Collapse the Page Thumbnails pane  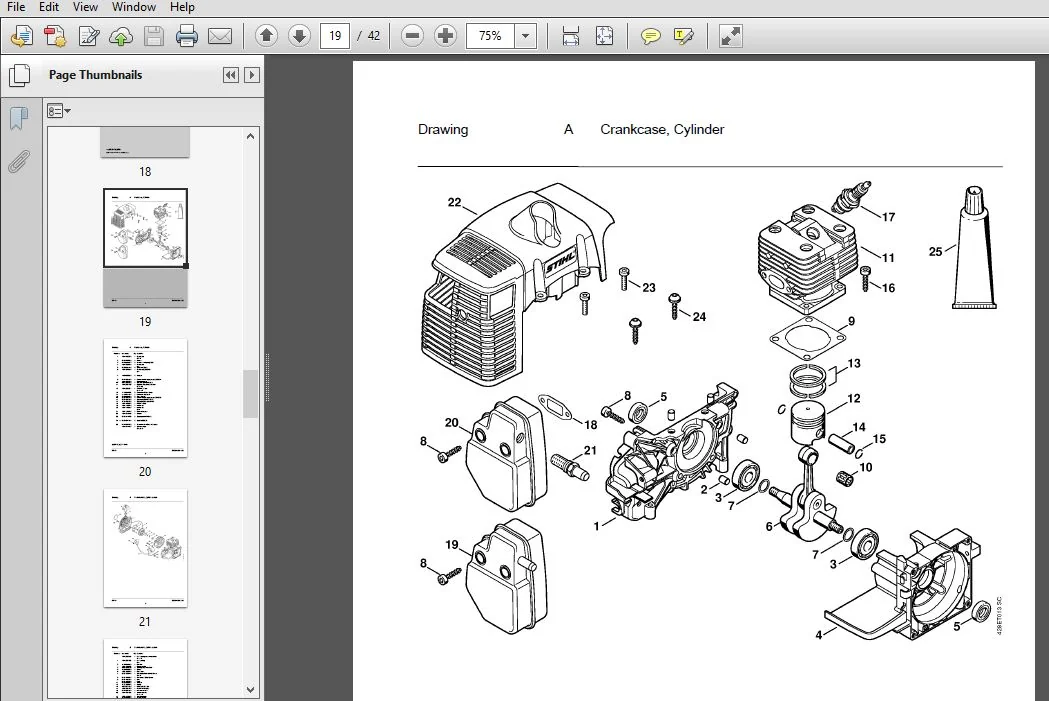click(231, 75)
